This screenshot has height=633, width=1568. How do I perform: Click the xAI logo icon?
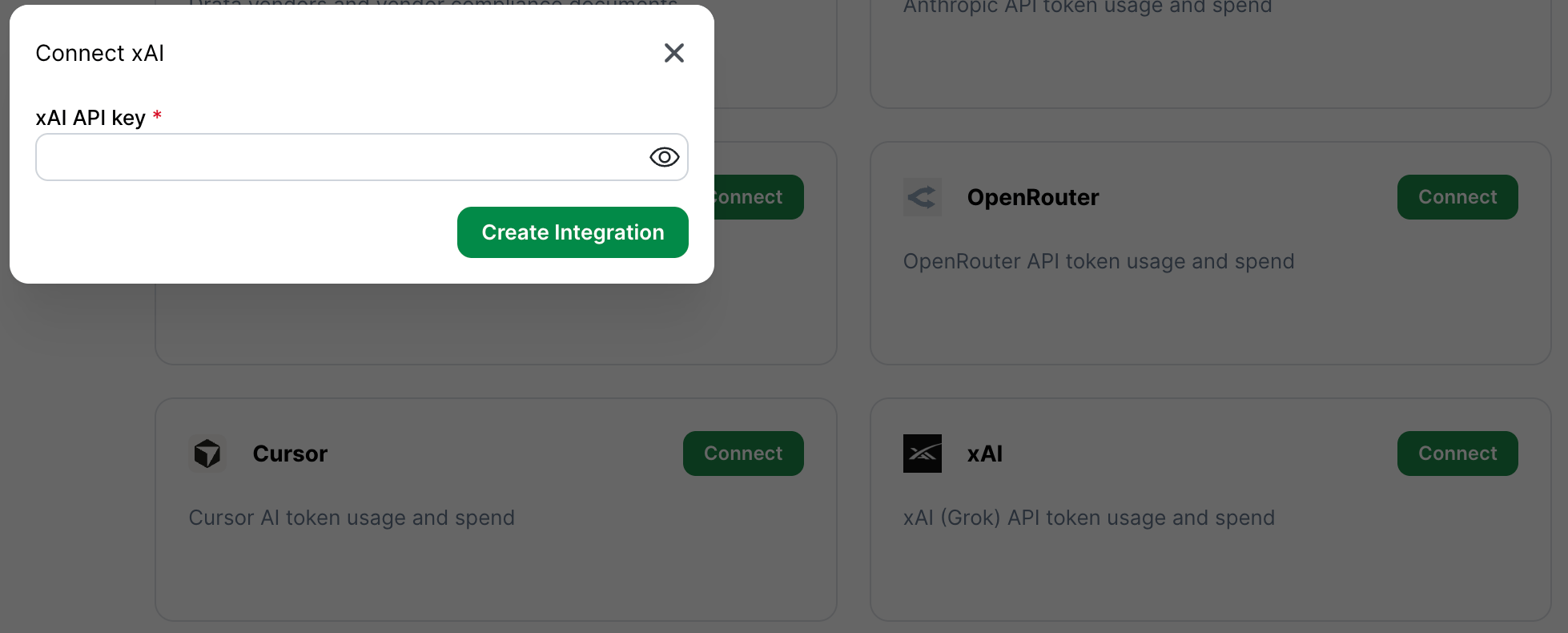tap(923, 454)
